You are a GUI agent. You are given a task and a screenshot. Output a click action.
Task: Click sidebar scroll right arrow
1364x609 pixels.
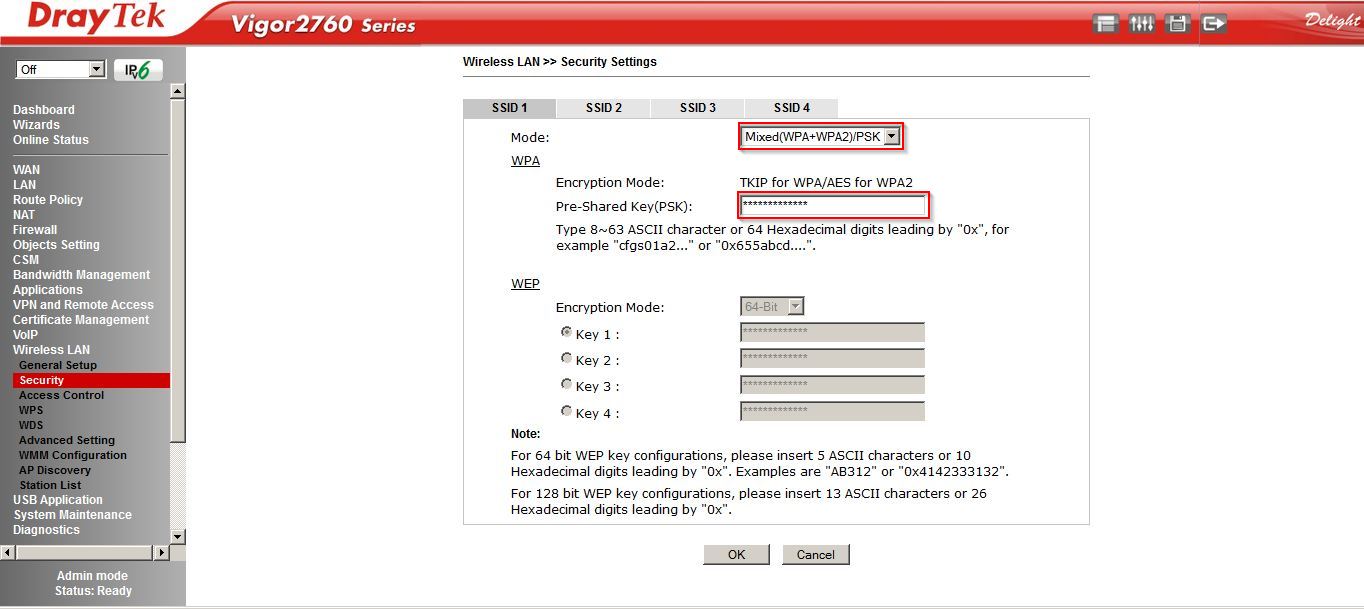[160, 552]
